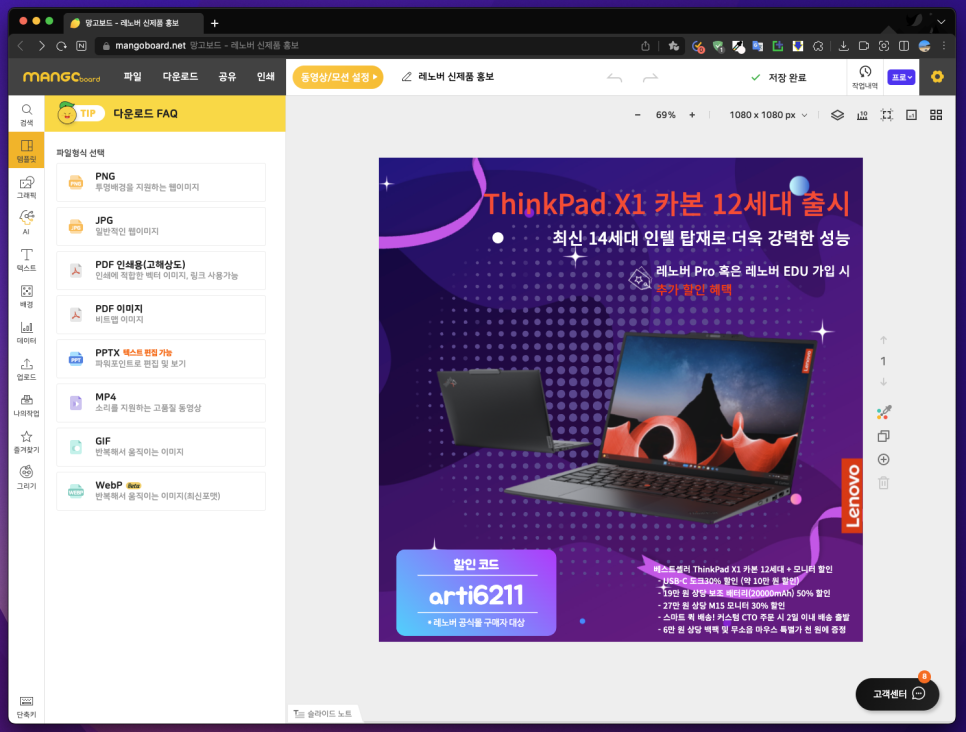Viewport: 966px width, 732px height.
Task: Select WebP beta format
Action: pos(161,491)
